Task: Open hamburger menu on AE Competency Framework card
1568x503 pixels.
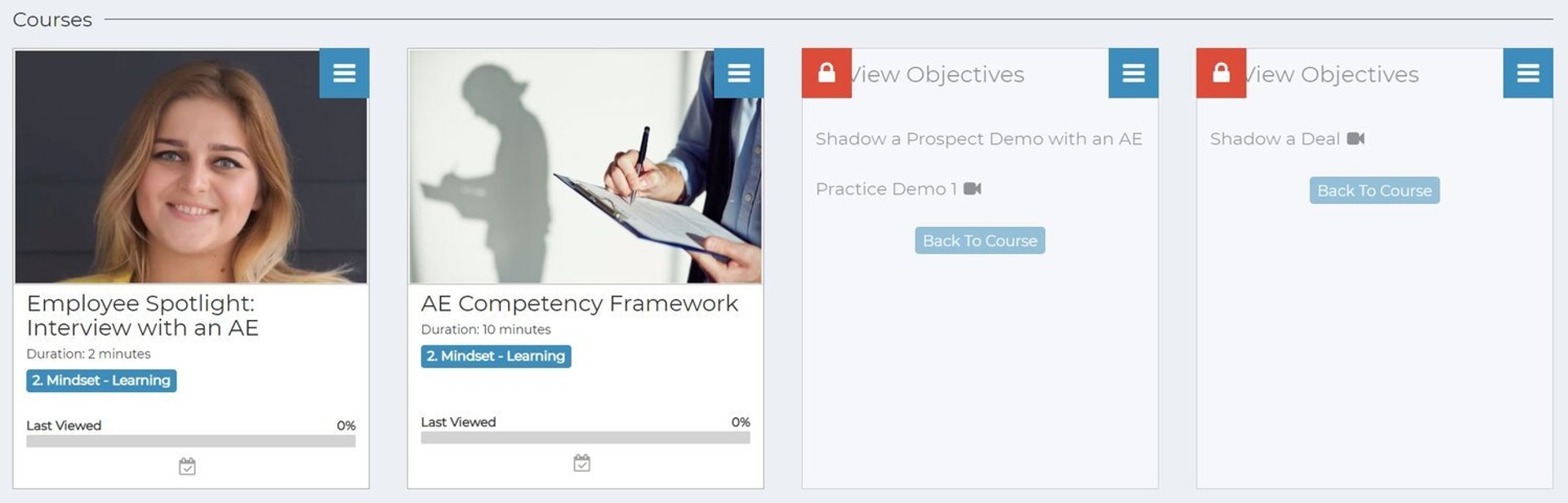Action: click(738, 73)
